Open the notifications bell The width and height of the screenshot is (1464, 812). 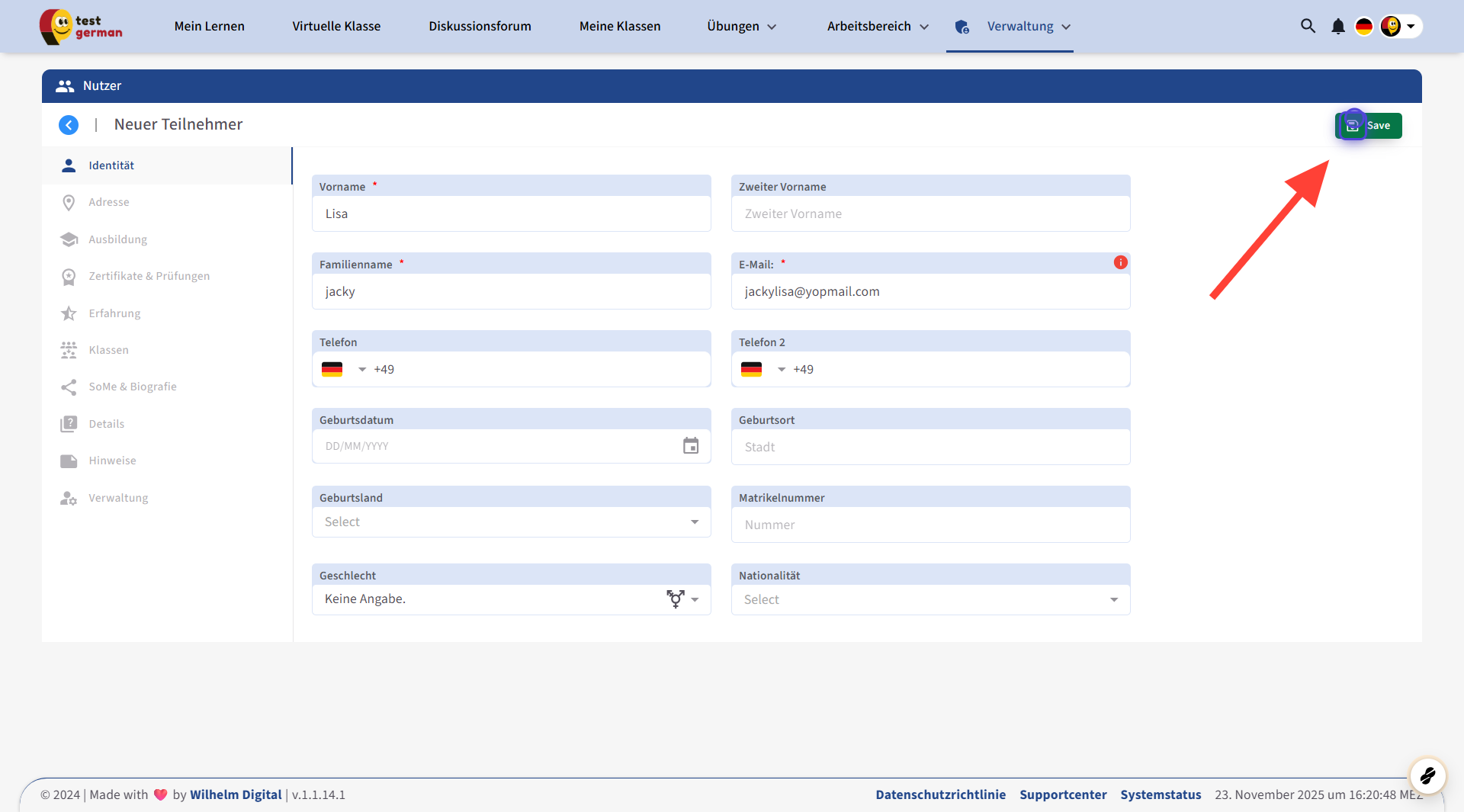tap(1337, 27)
